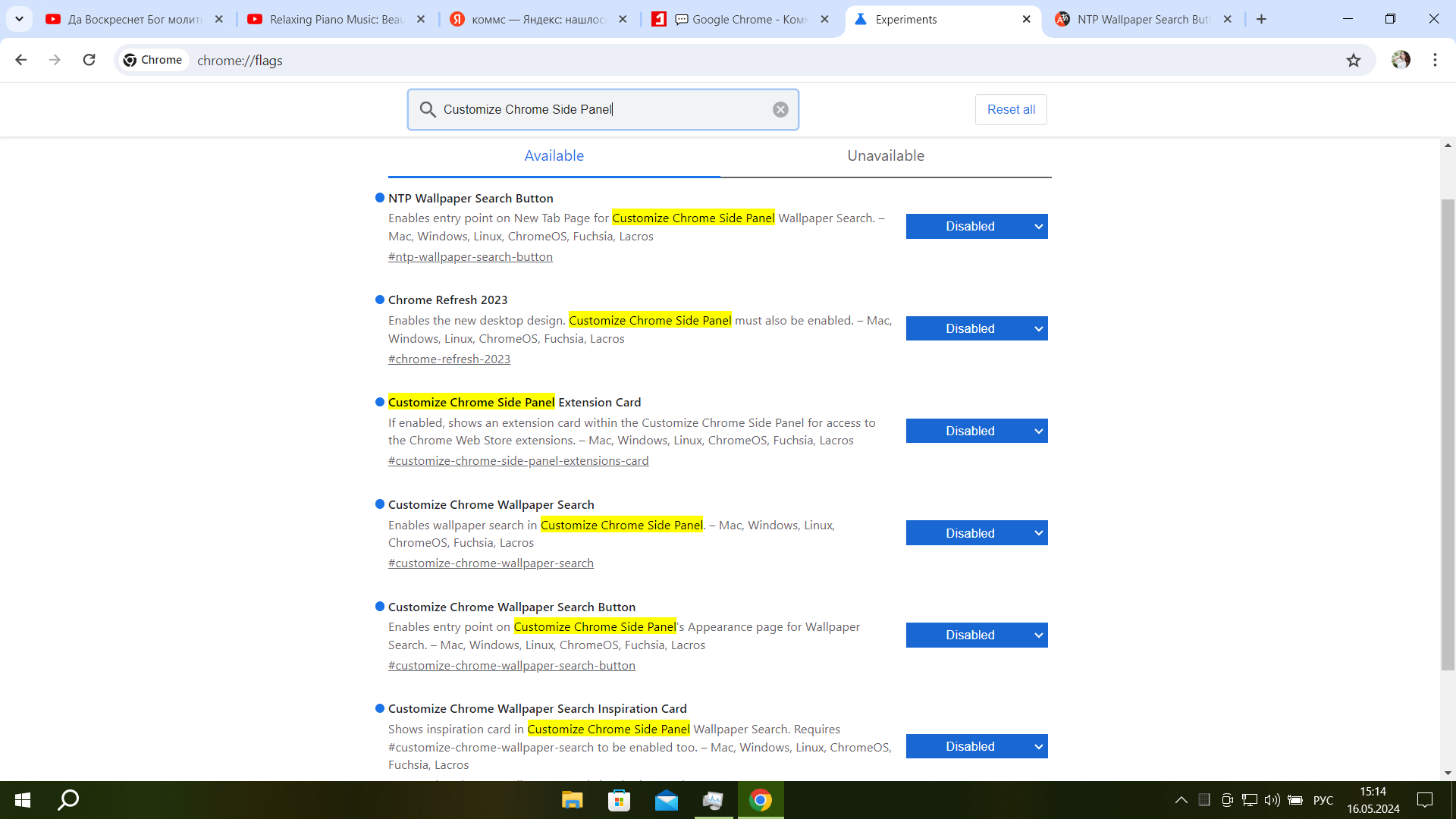This screenshot has width=1456, height=819.
Task: Click the NTP Wallpaper Search Button heading
Action: click(470, 199)
